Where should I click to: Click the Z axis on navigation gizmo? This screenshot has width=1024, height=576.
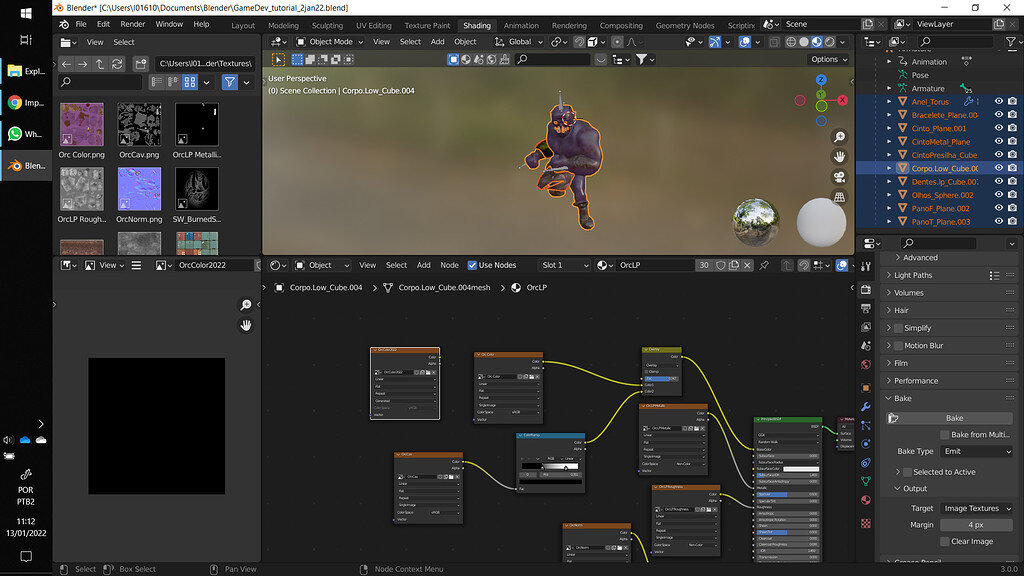pos(821,80)
